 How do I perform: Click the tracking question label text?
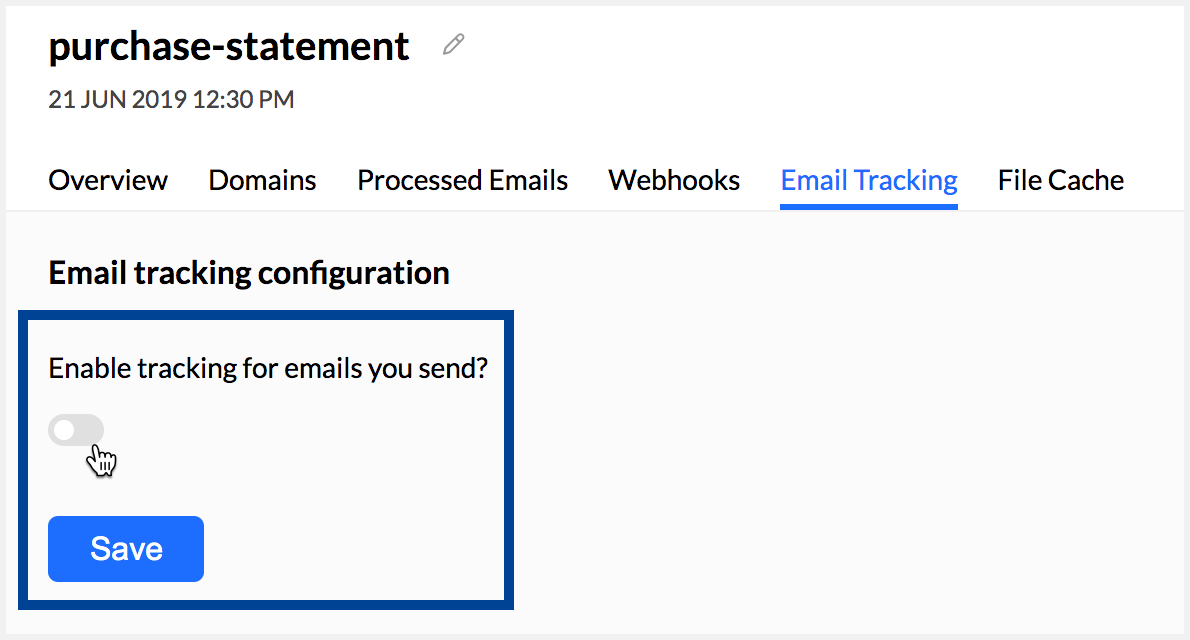tap(268, 368)
